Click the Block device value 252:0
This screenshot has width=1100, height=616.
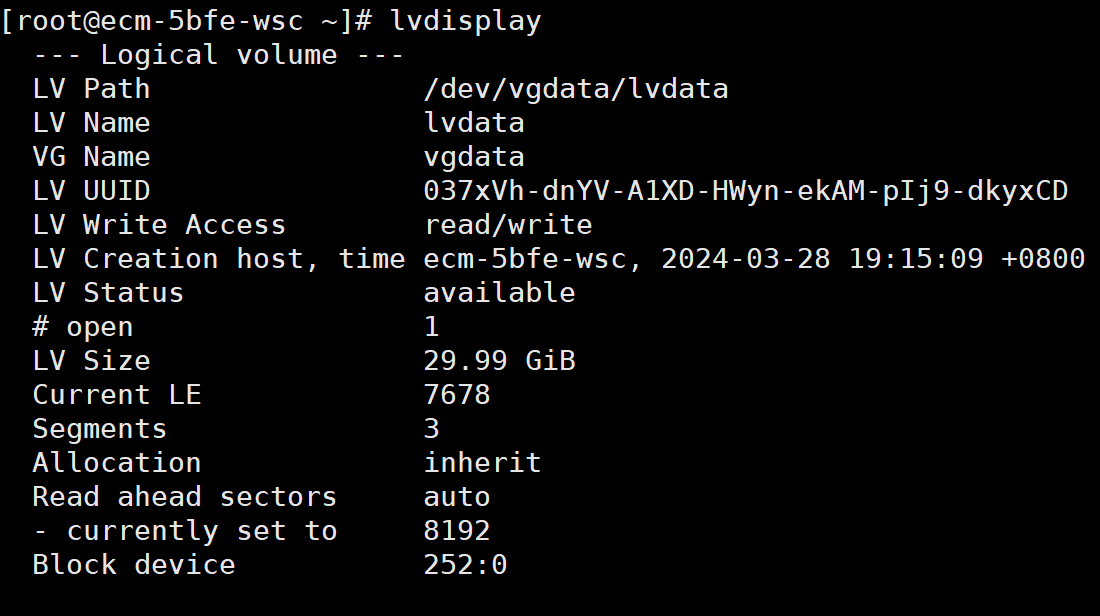(465, 565)
